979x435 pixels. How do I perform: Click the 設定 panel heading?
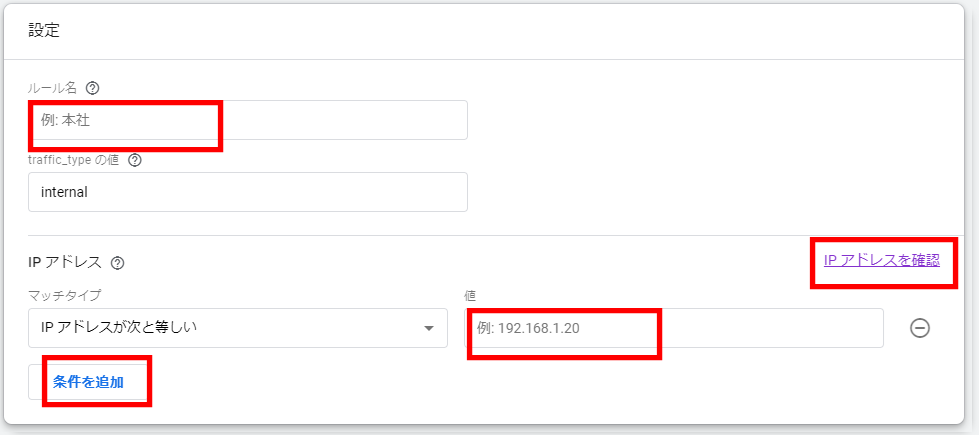click(44, 31)
